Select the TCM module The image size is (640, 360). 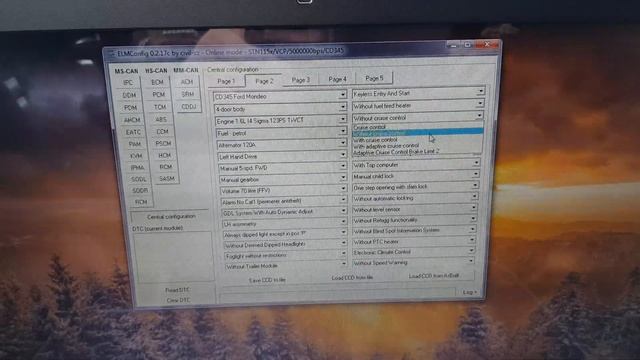click(160, 107)
